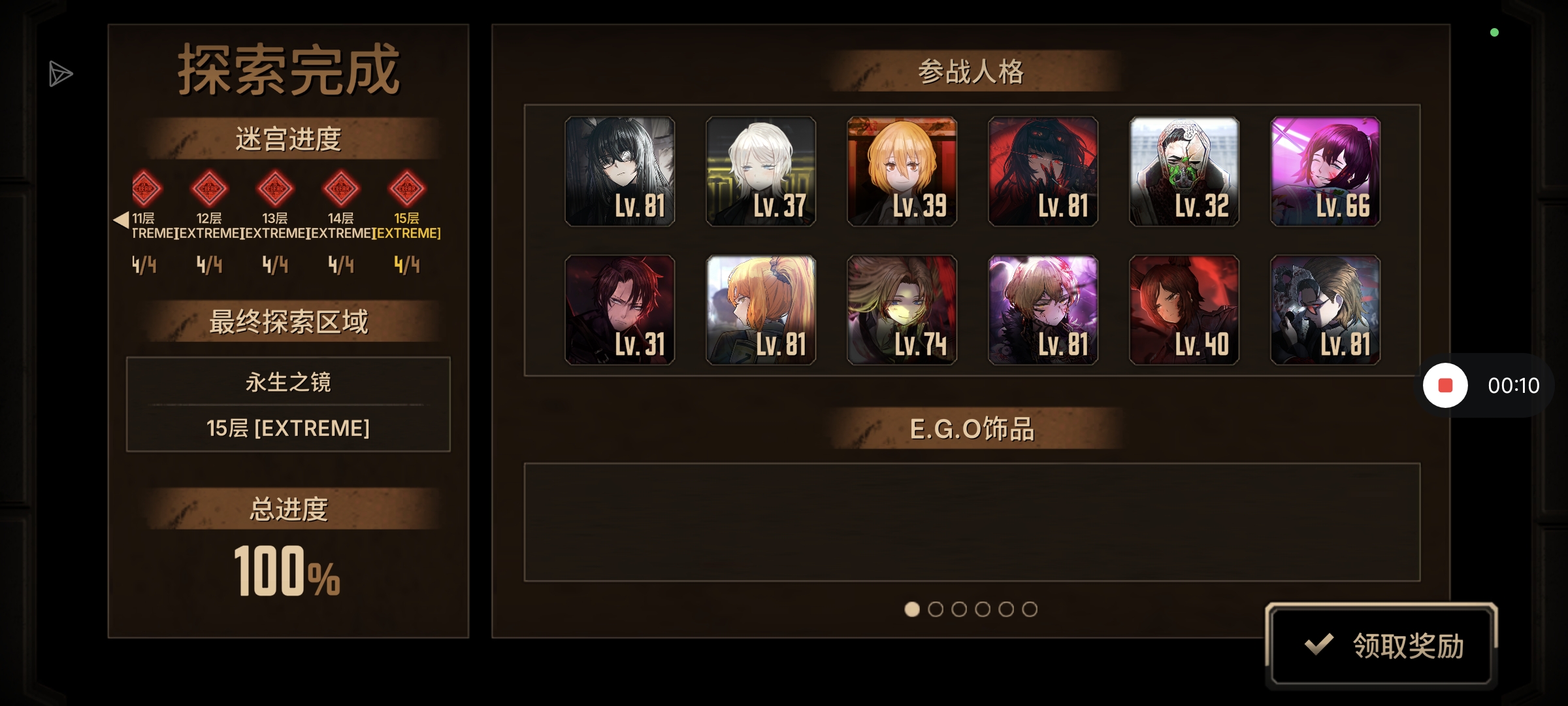Stop the screen recording with red button
The width and height of the screenshot is (1568, 706).
pos(1445,386)
